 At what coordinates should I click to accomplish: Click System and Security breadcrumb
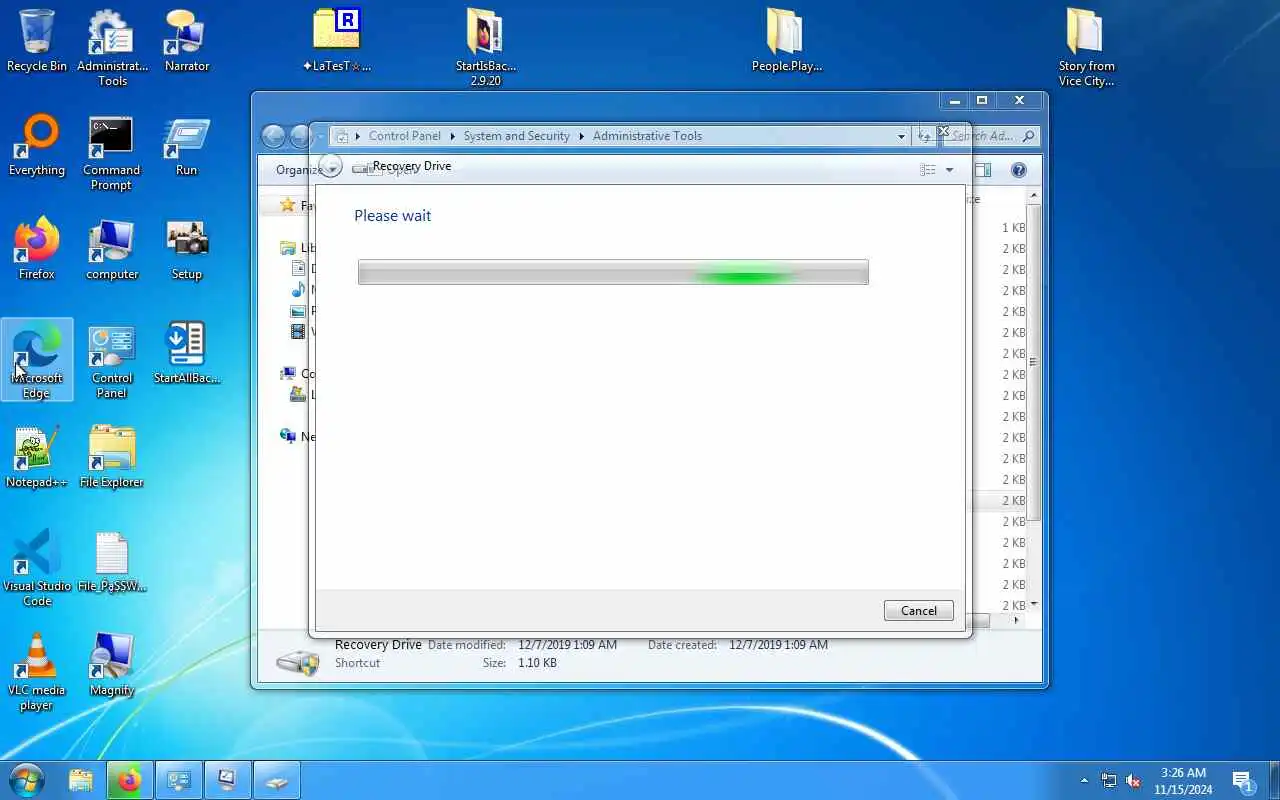516,136
